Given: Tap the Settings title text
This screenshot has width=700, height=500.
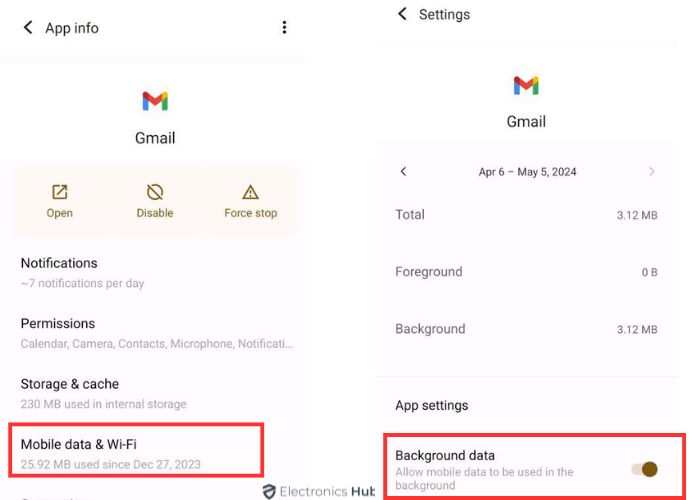Looking at the screenshot, I should pos(444,14).
